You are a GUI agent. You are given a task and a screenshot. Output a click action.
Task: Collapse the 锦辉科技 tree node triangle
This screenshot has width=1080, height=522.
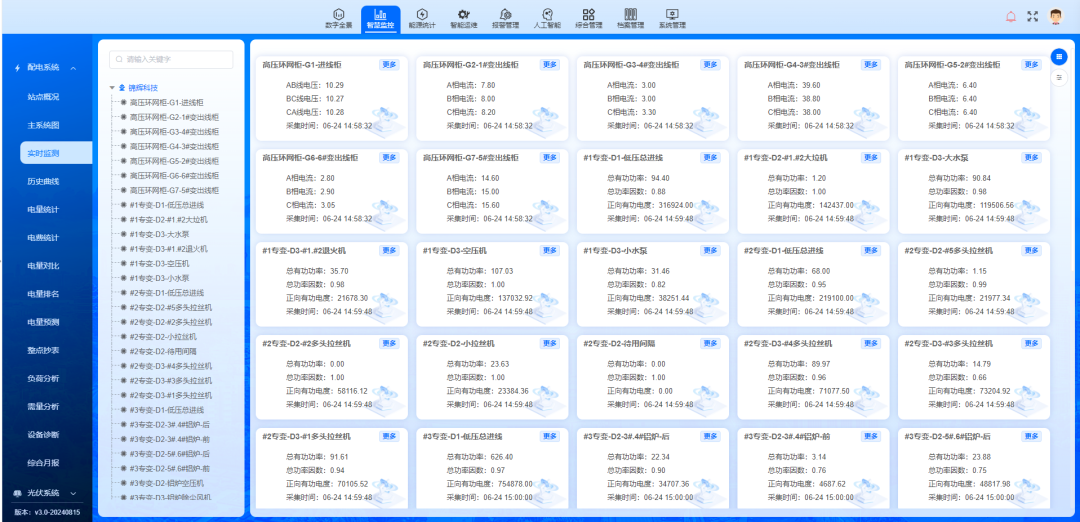pyautogui.click(x=112, y=87)
